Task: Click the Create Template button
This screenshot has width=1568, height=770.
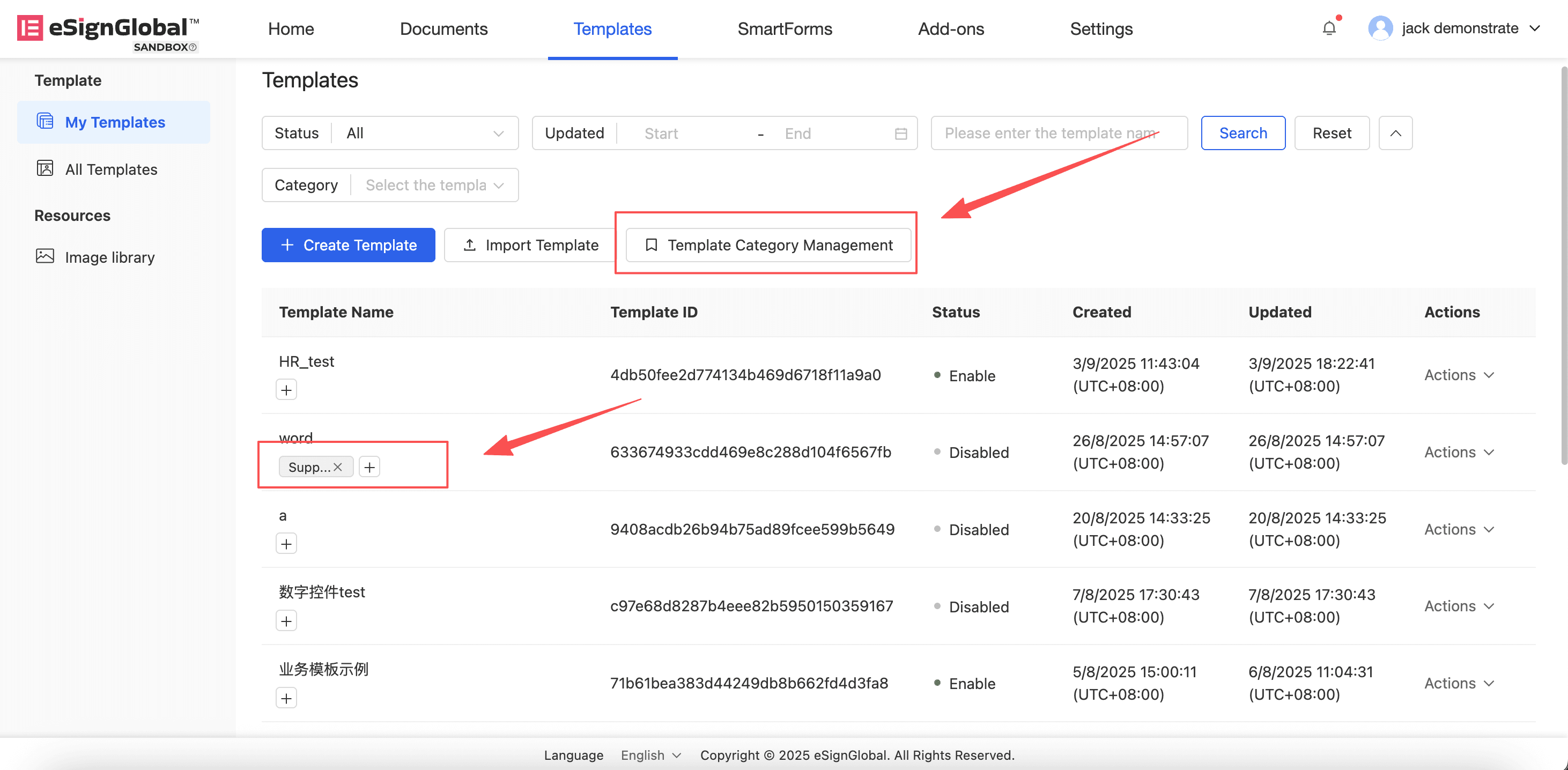Action: coord(348,245)
